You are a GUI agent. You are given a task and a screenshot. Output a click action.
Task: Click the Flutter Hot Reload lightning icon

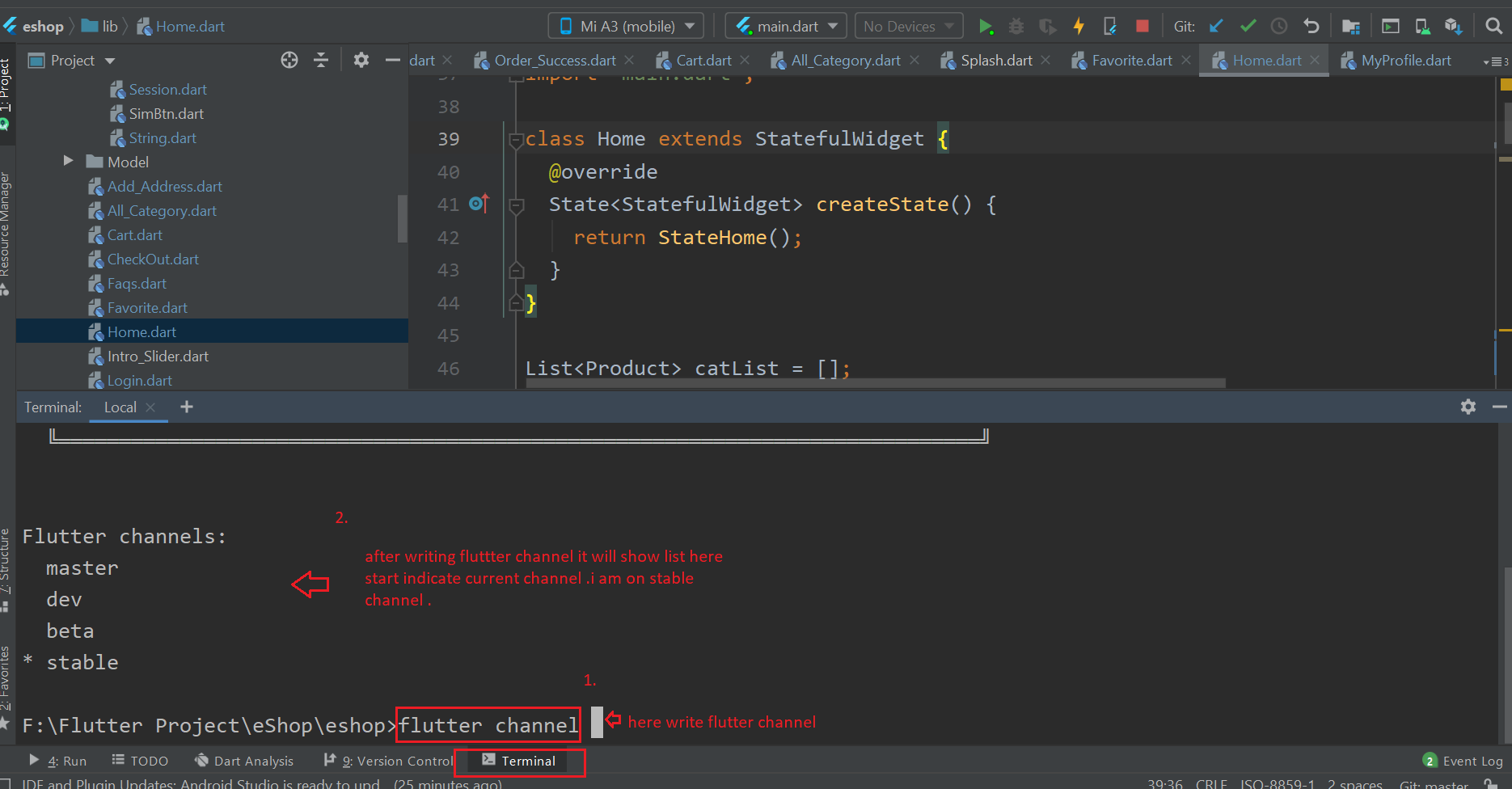pos(1079,27)
